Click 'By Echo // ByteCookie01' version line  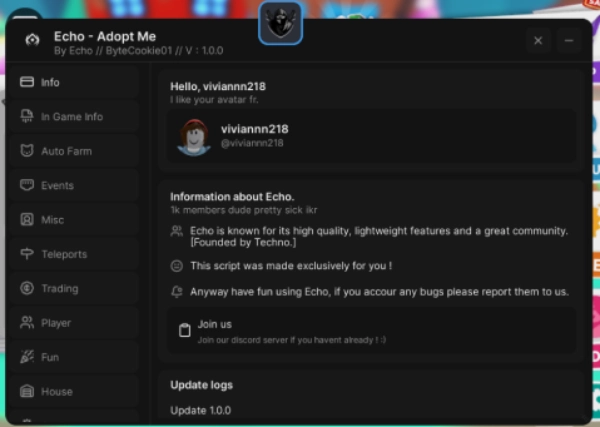pyautogui.click(x=139, y=51)
